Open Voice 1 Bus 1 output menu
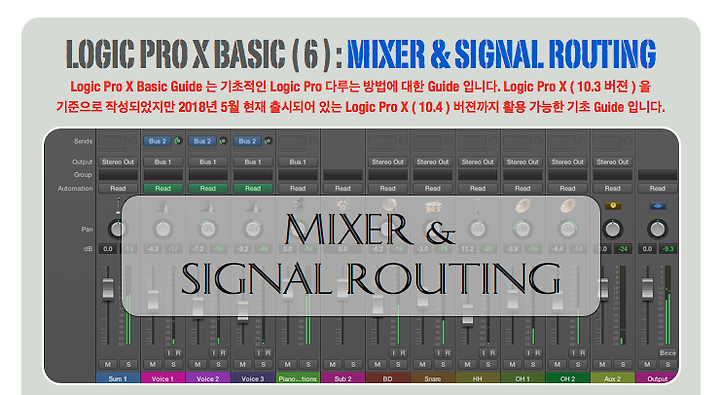This screenshot has height=395, width=720. point(163,162)
